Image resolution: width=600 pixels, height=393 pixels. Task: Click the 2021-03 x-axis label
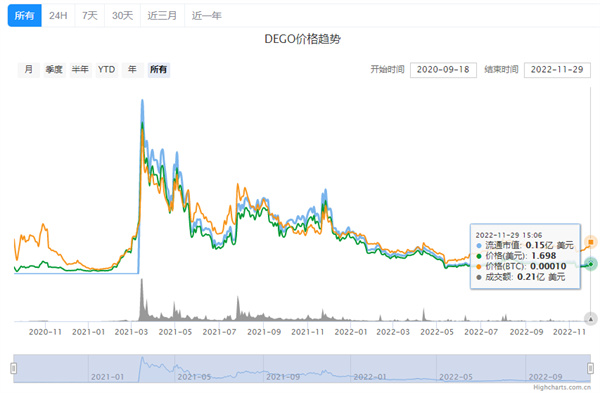pyautogui.click(x=131, y=332)
